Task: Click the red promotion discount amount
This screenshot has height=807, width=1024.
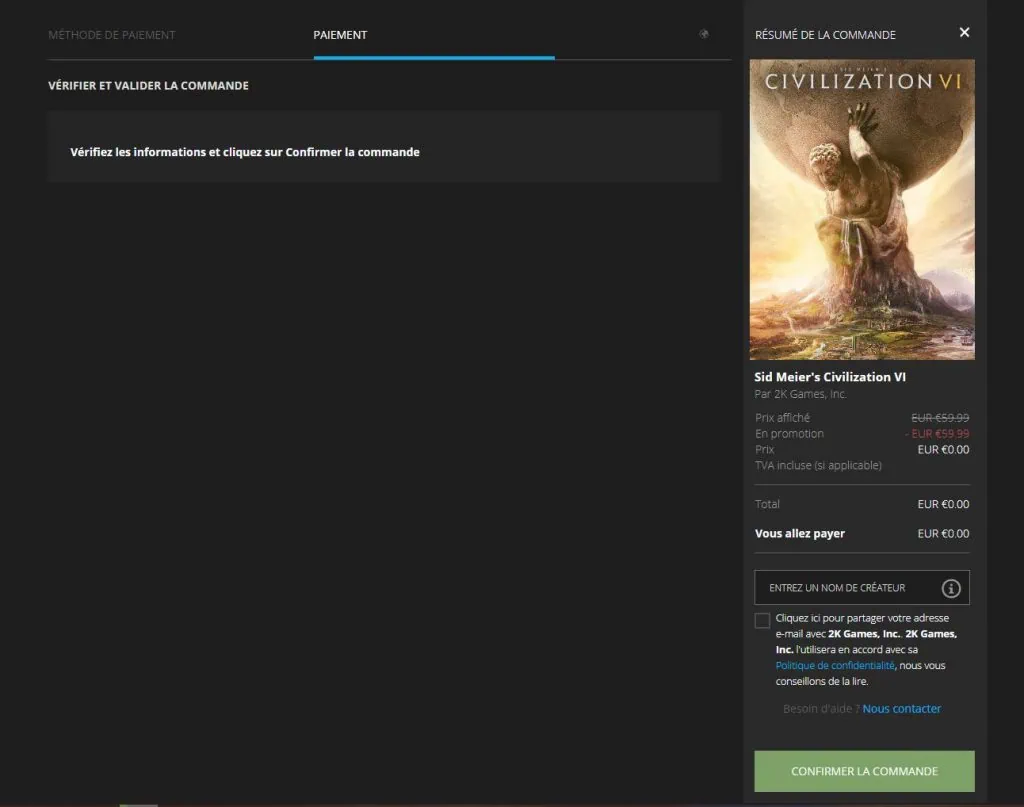Action: tap(936, 434)
